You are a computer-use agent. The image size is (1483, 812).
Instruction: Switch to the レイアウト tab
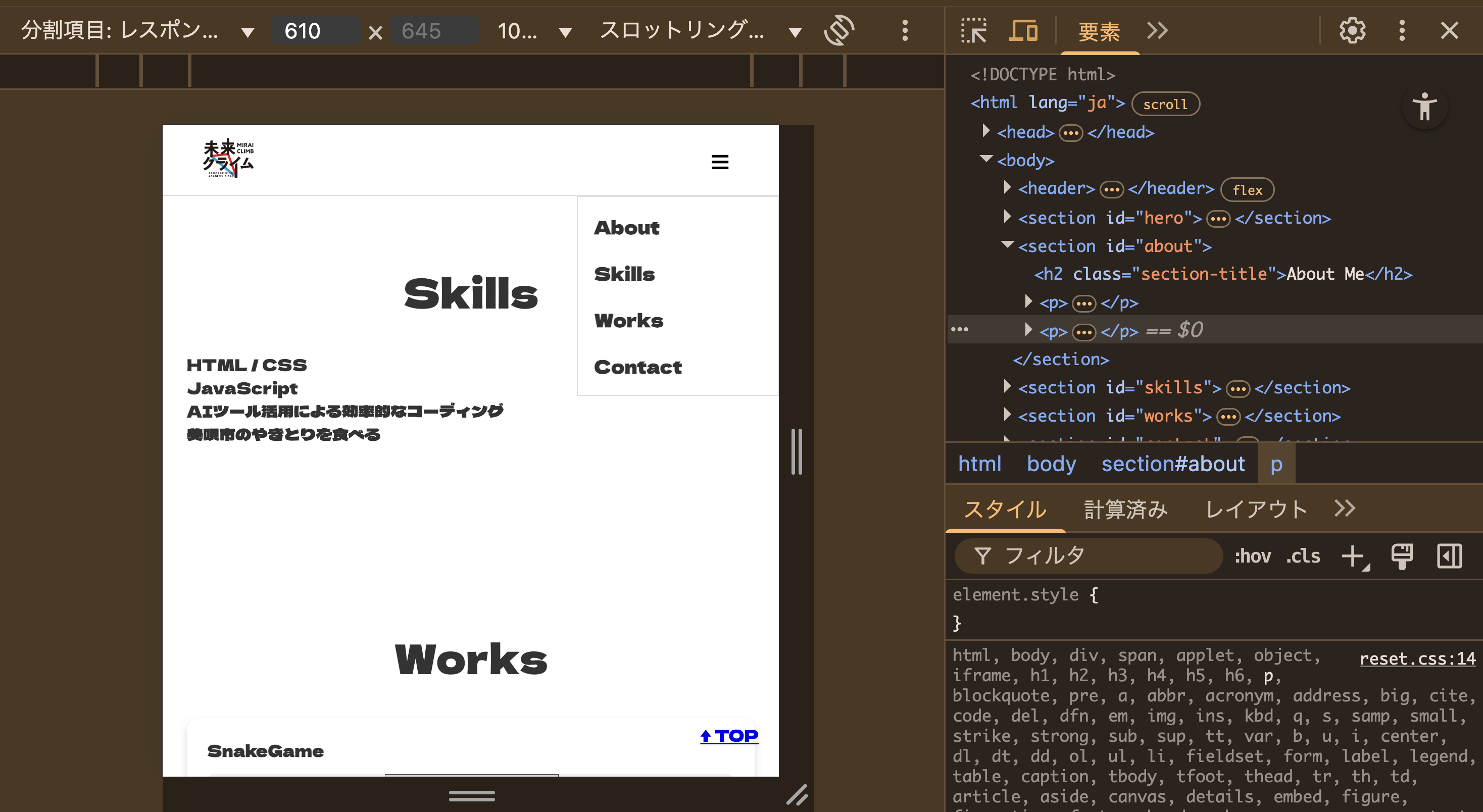tap(1256, 510)
